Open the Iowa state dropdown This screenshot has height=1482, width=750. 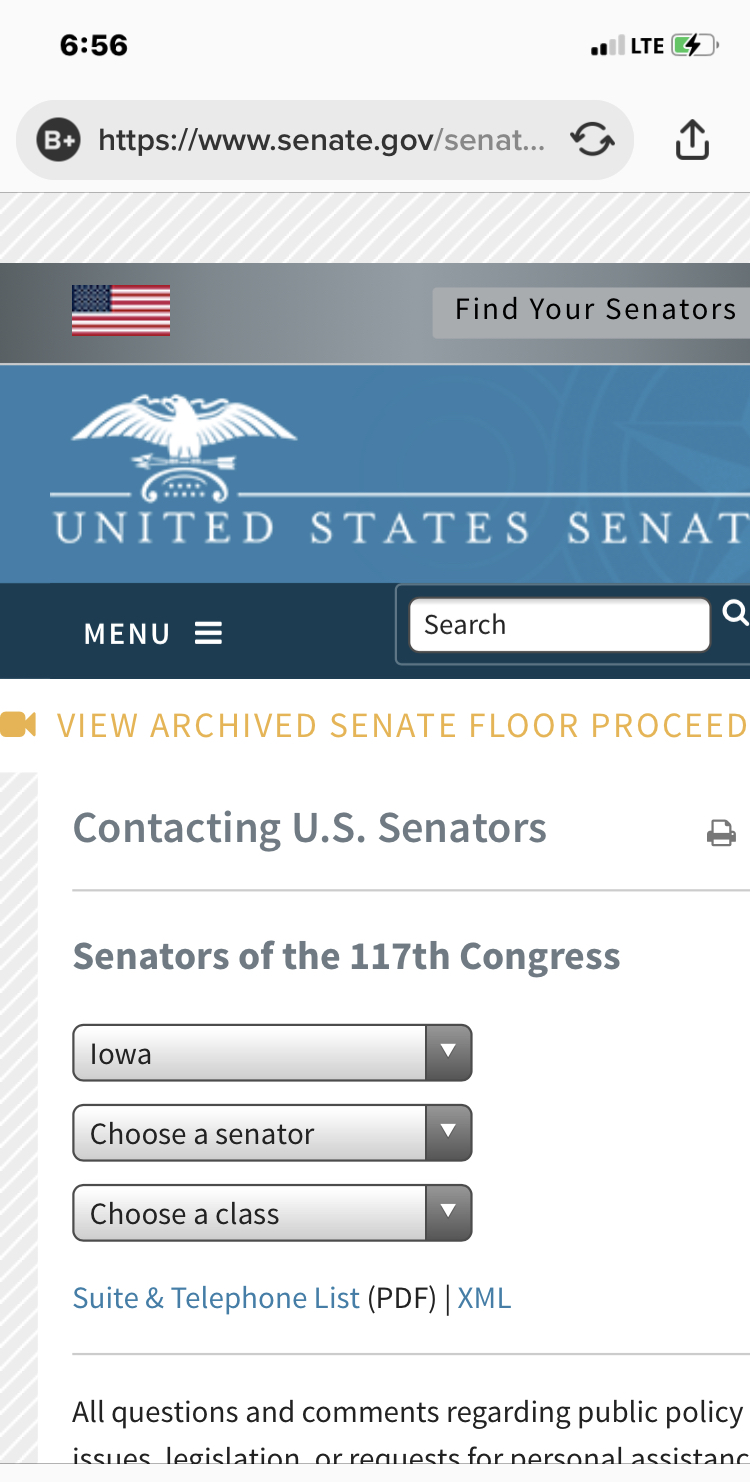(x=272, y=1053)
